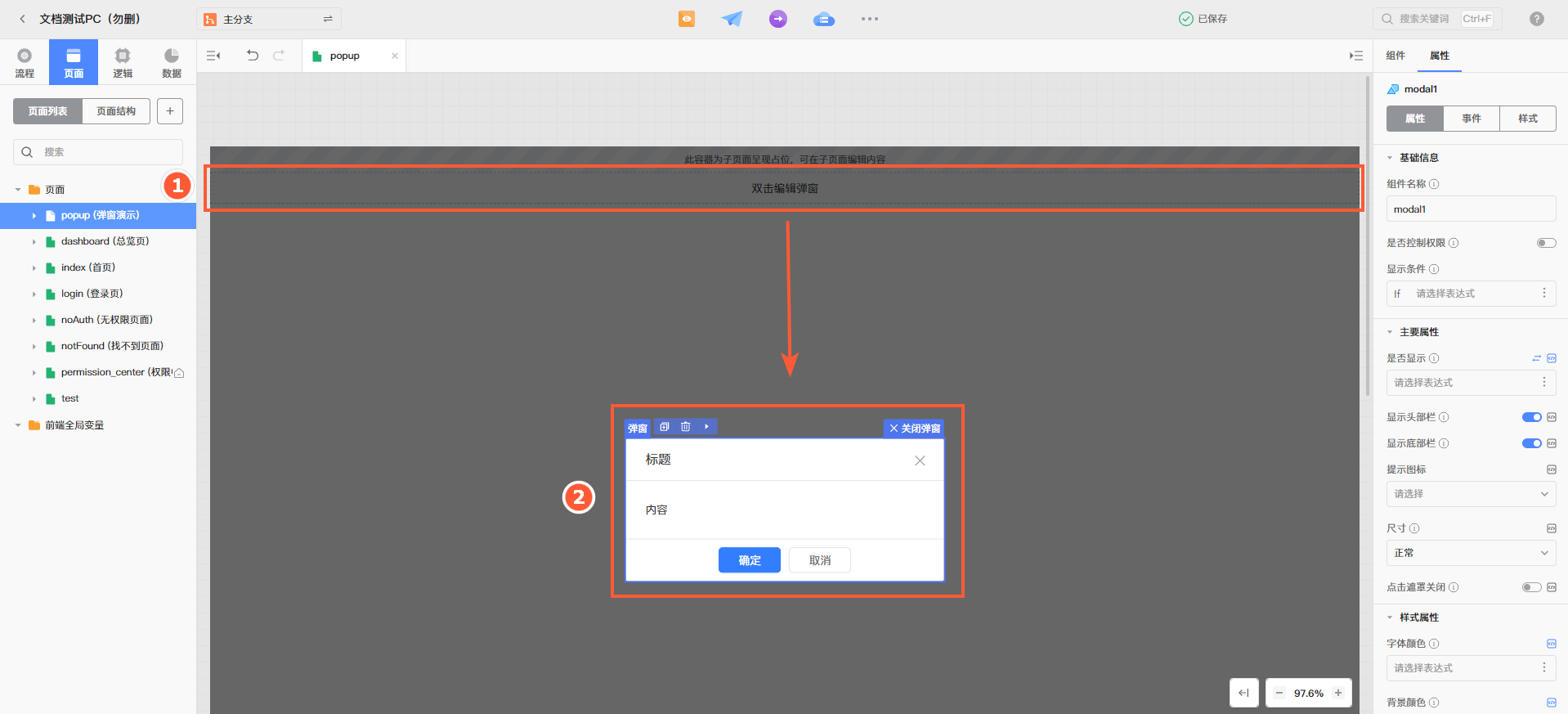This screenshot has height=714, width=1568.
Task: Open the 提示图标 dropdown
Action: 1471,494
